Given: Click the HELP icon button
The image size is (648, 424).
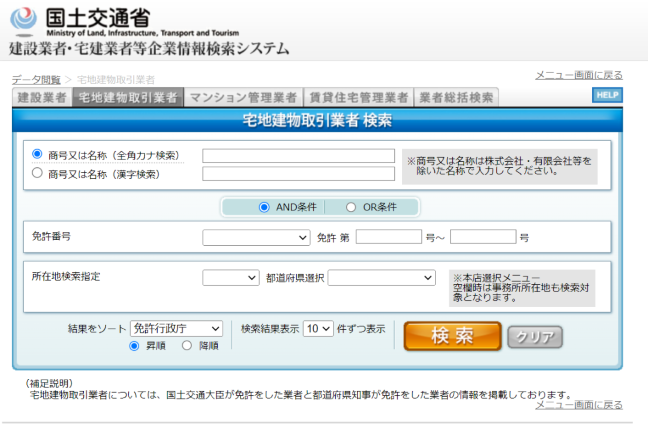Looking at the screenshot, I should coord(606,95).
